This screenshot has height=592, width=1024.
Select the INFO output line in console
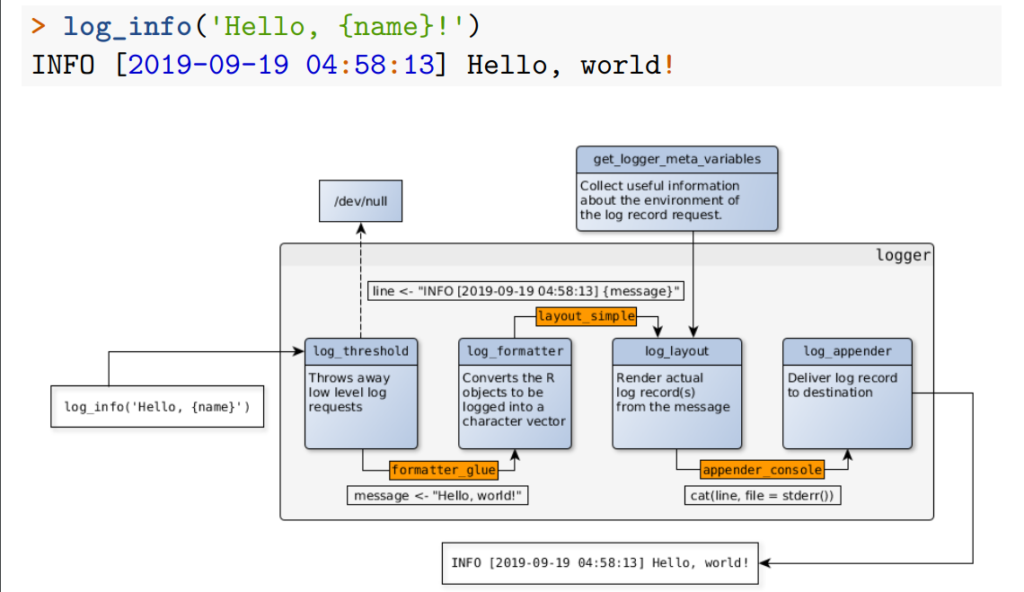click(353, 65)
